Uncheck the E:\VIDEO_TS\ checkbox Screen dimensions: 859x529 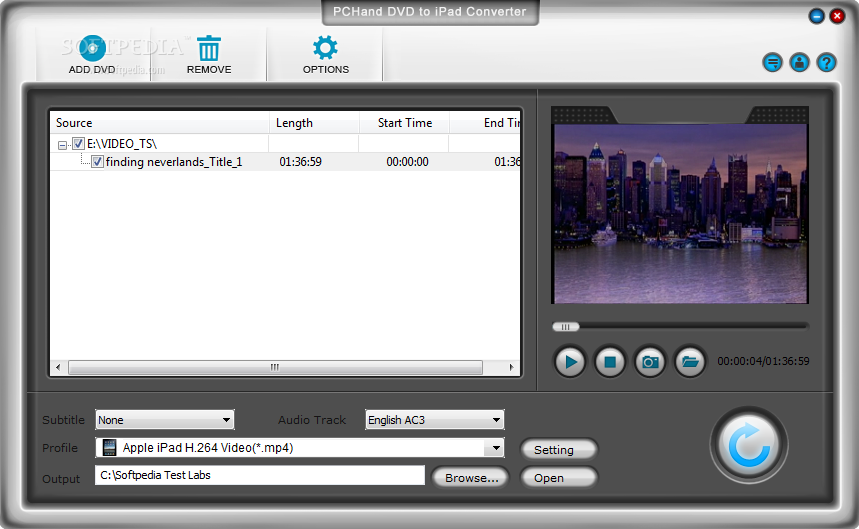point(78,143)
